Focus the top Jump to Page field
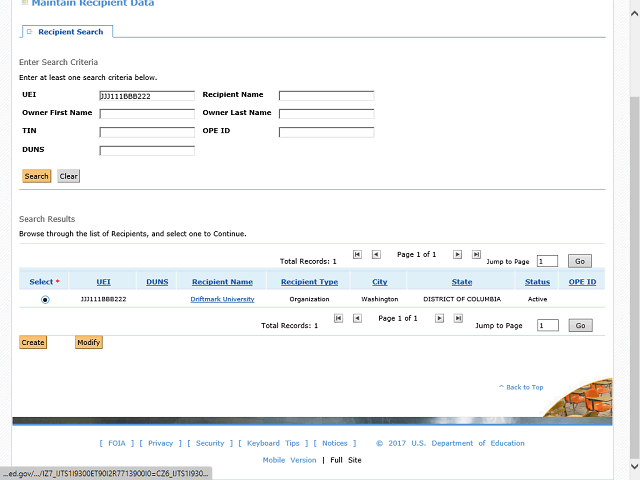The height and width of the screenshot is (480, 640). point(547,261)
